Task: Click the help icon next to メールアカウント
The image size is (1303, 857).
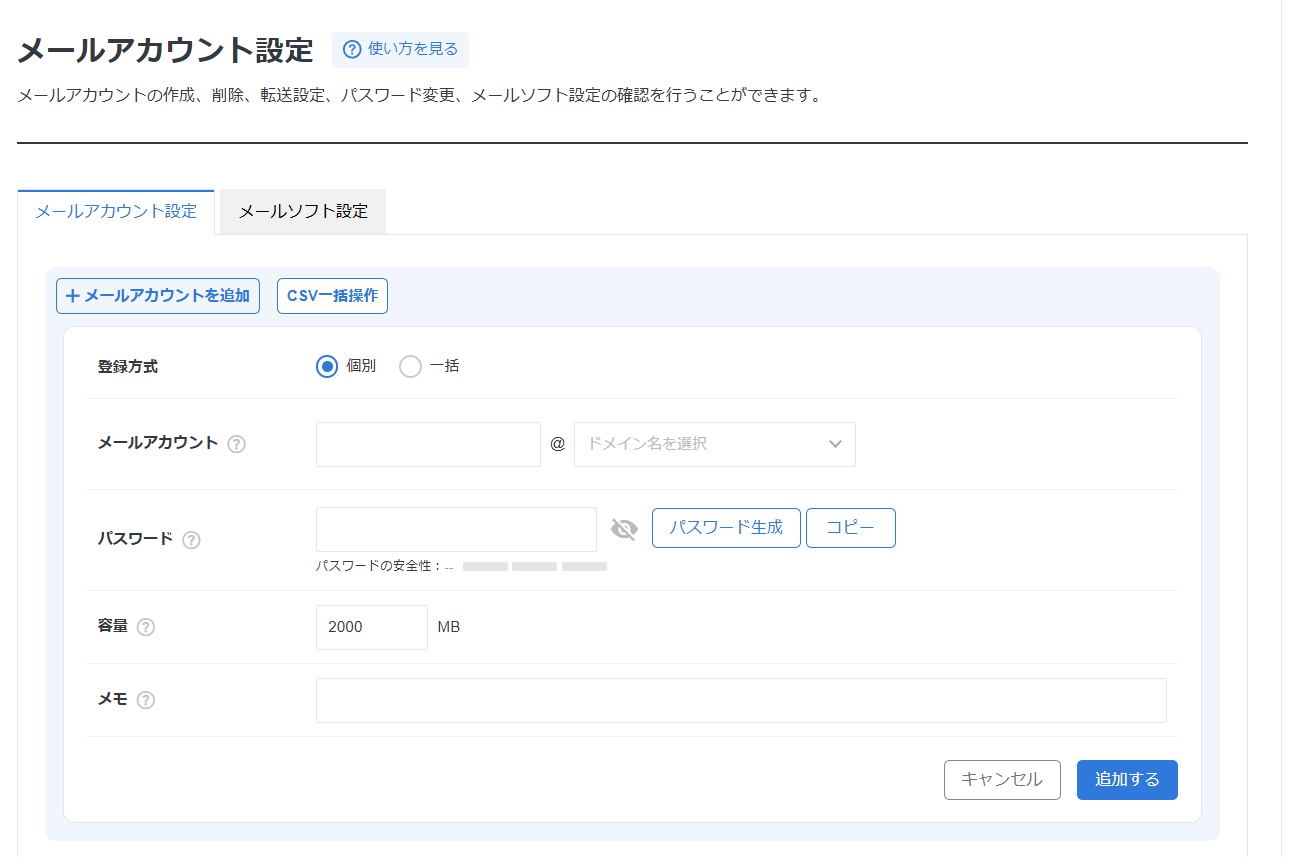Action: coord(236,444)
